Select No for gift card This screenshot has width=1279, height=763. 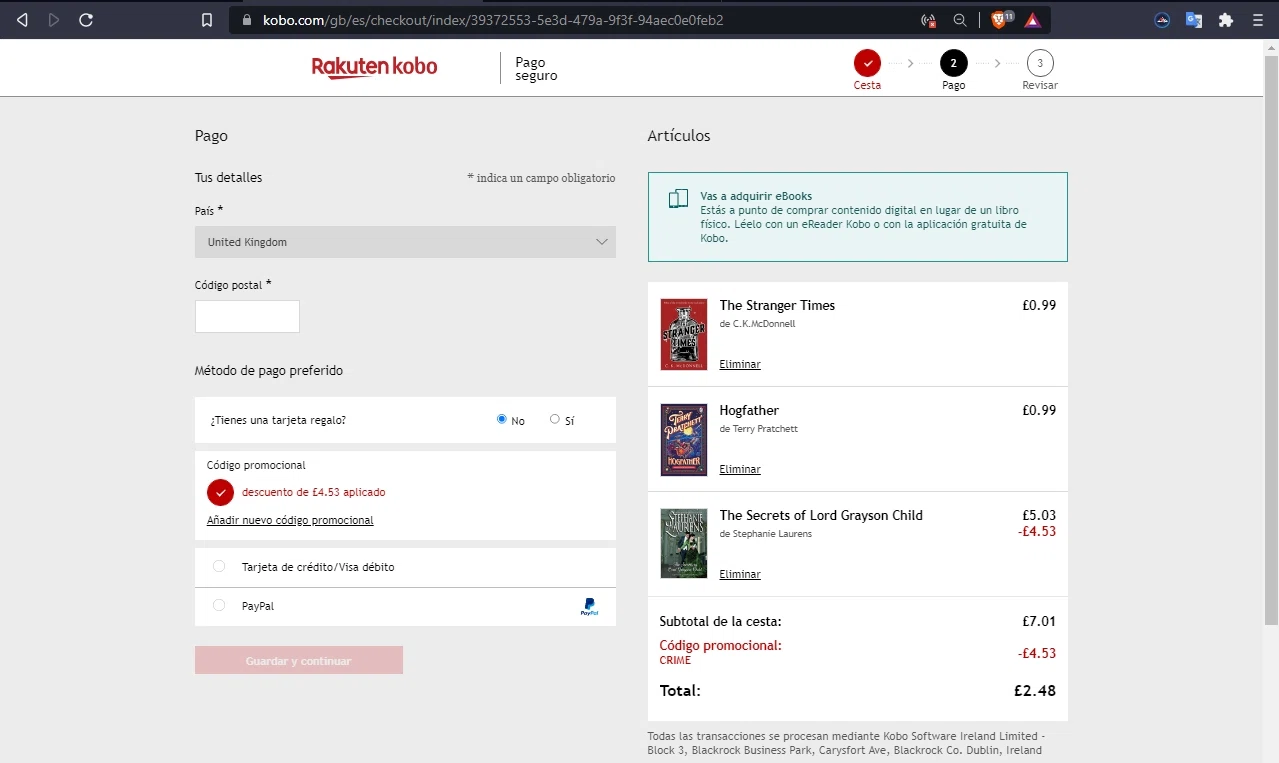[x=502, y=419]
